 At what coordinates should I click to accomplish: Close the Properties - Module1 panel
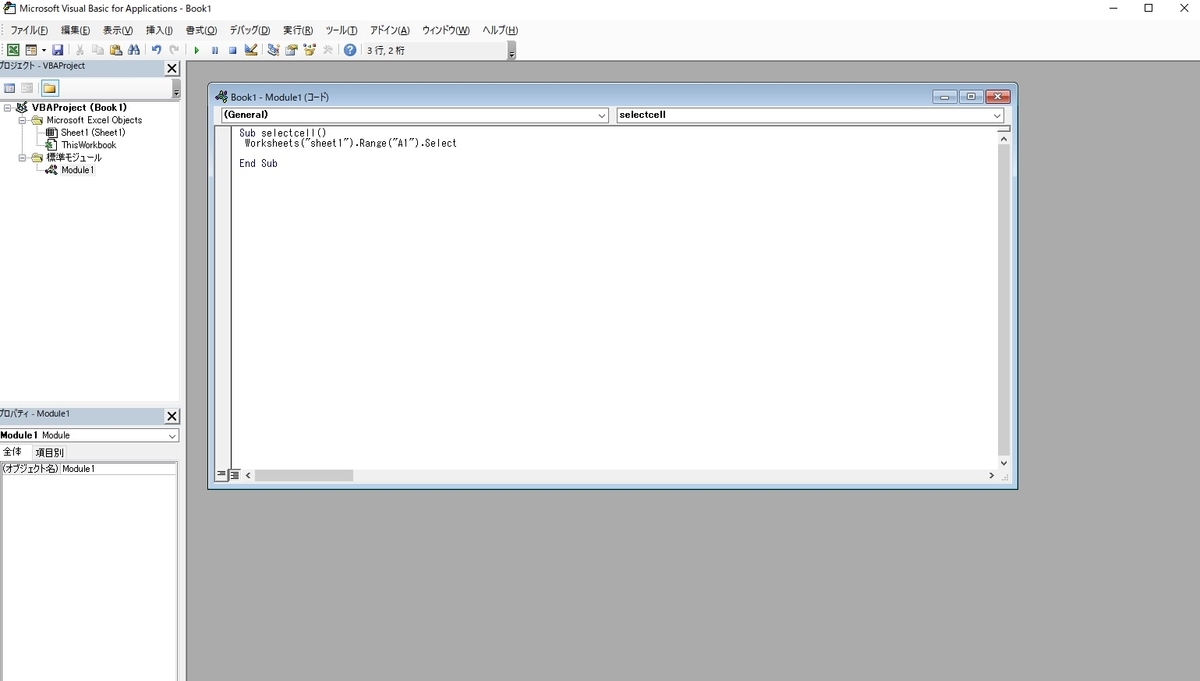pyautogui.click(x=172, y=416)
